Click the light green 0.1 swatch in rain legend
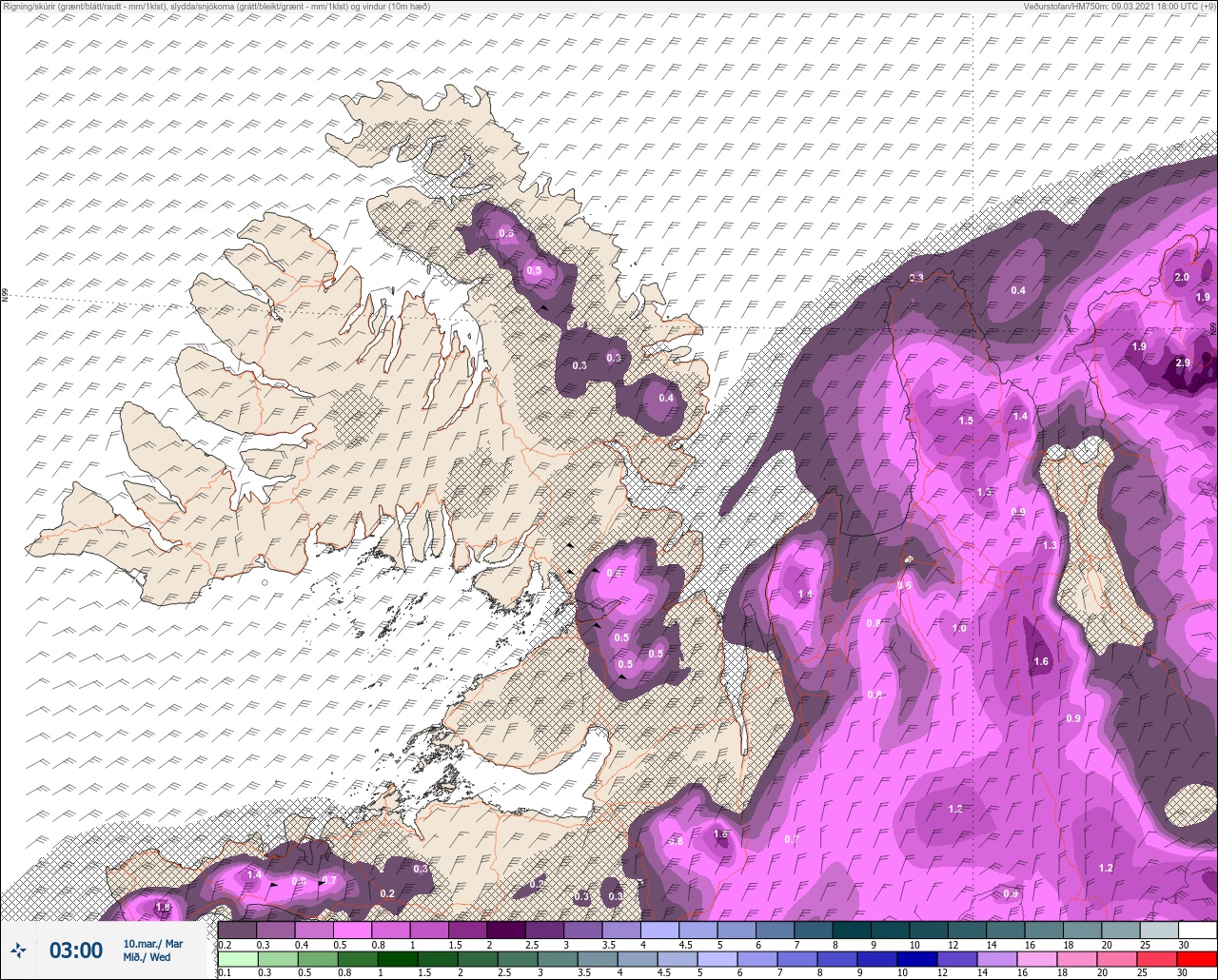The height and width of the screenshot is (980, 1218). [x=237, y=959]
